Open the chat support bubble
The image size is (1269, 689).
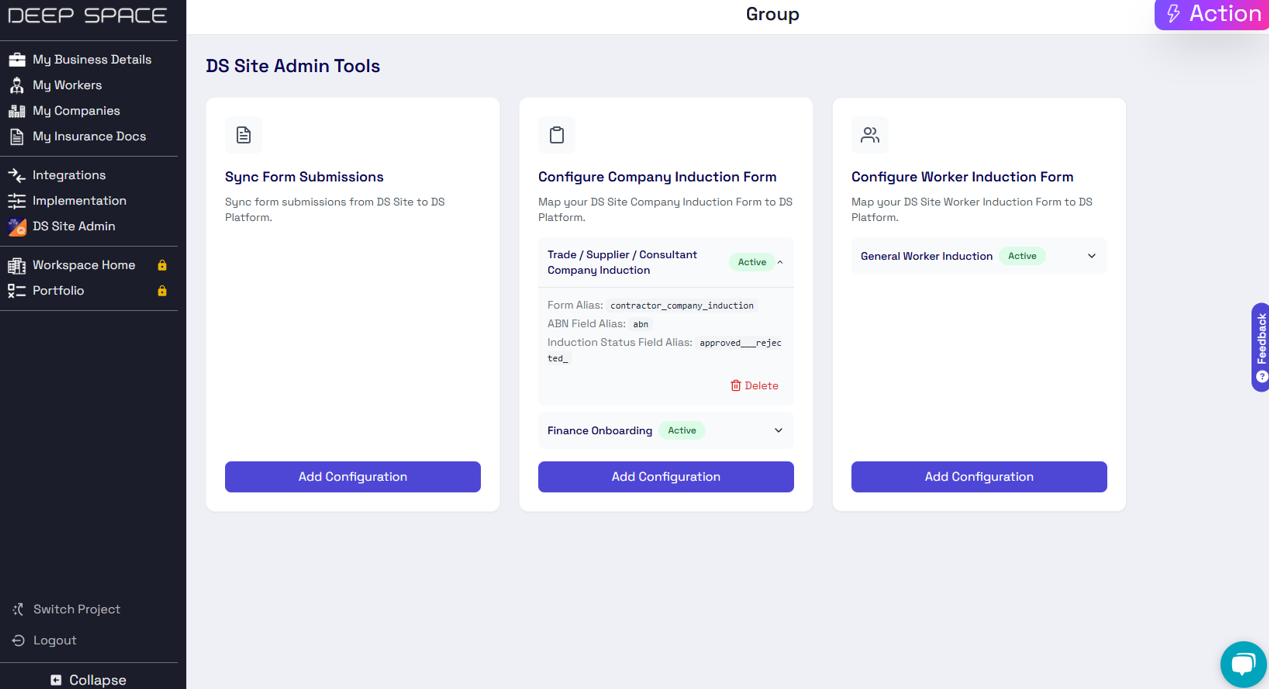pos(1243,664)
